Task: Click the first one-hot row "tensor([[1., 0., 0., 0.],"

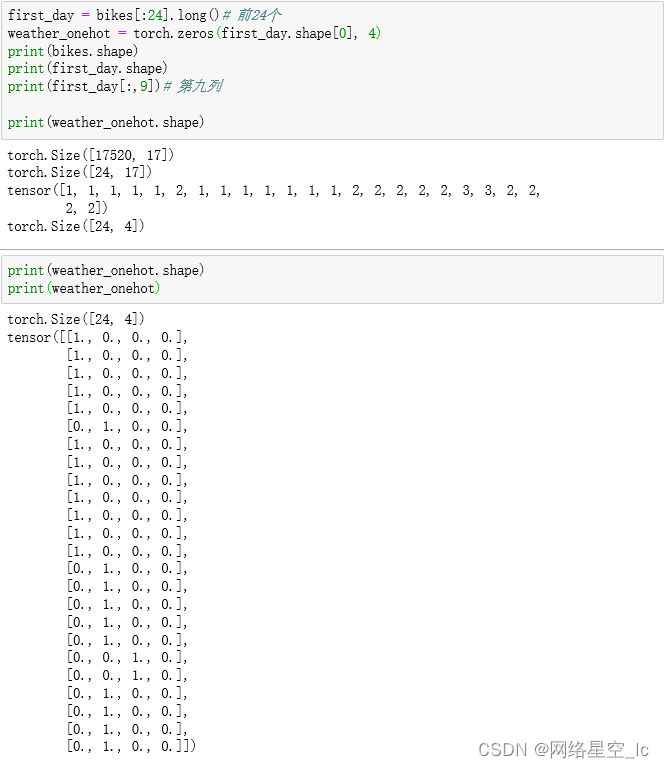Action: point(97,337)
